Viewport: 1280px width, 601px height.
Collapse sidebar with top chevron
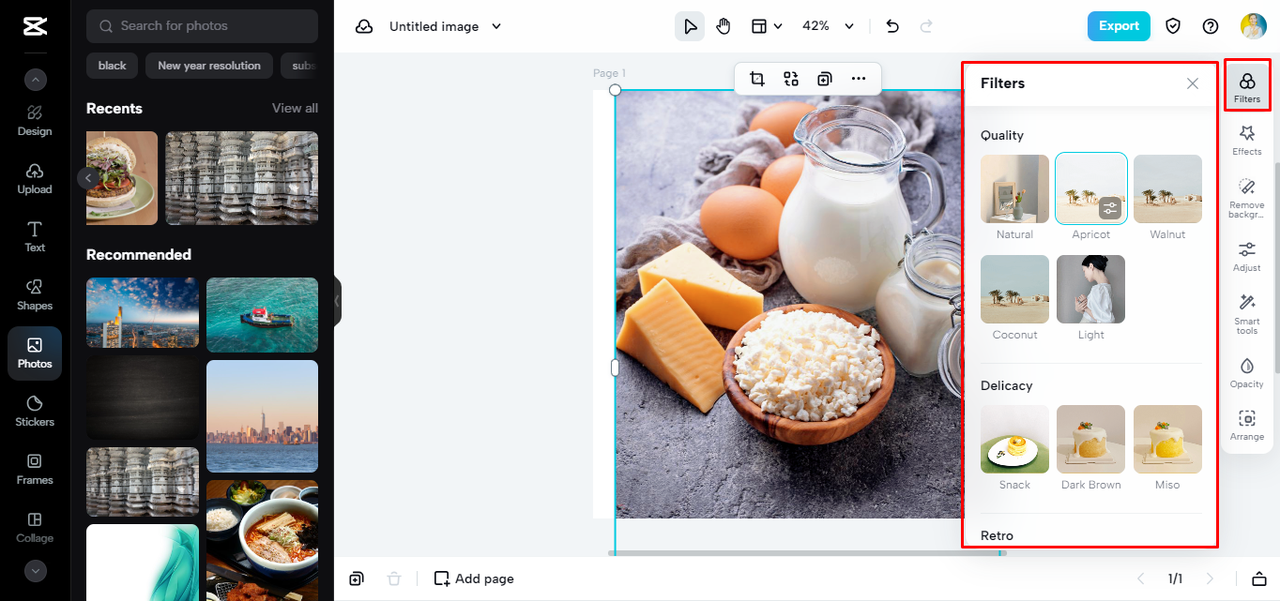[x=35, y=80]
